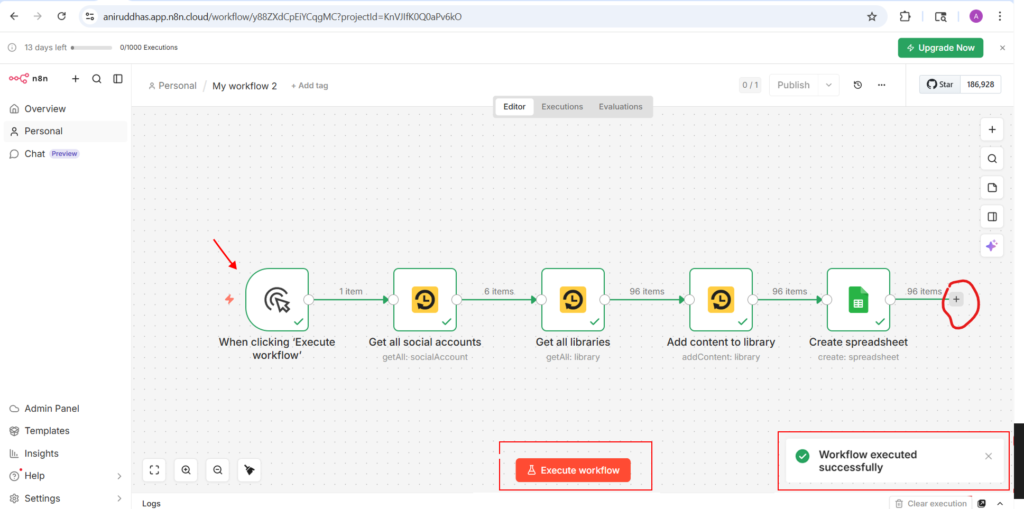Click the GitHub Star button
Viewport: 1024px width, 509px height.
coord(940,84)
